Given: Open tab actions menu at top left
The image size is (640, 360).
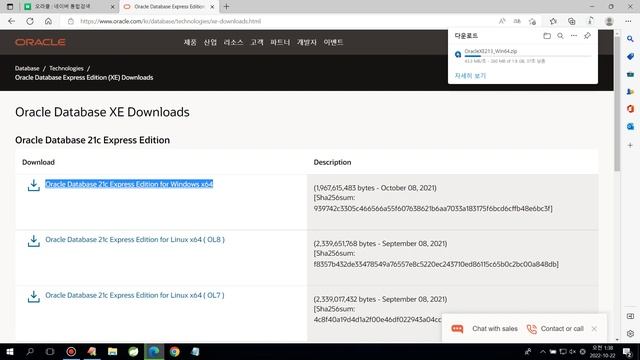Looking at the screenshot, I should pos(10,7).
